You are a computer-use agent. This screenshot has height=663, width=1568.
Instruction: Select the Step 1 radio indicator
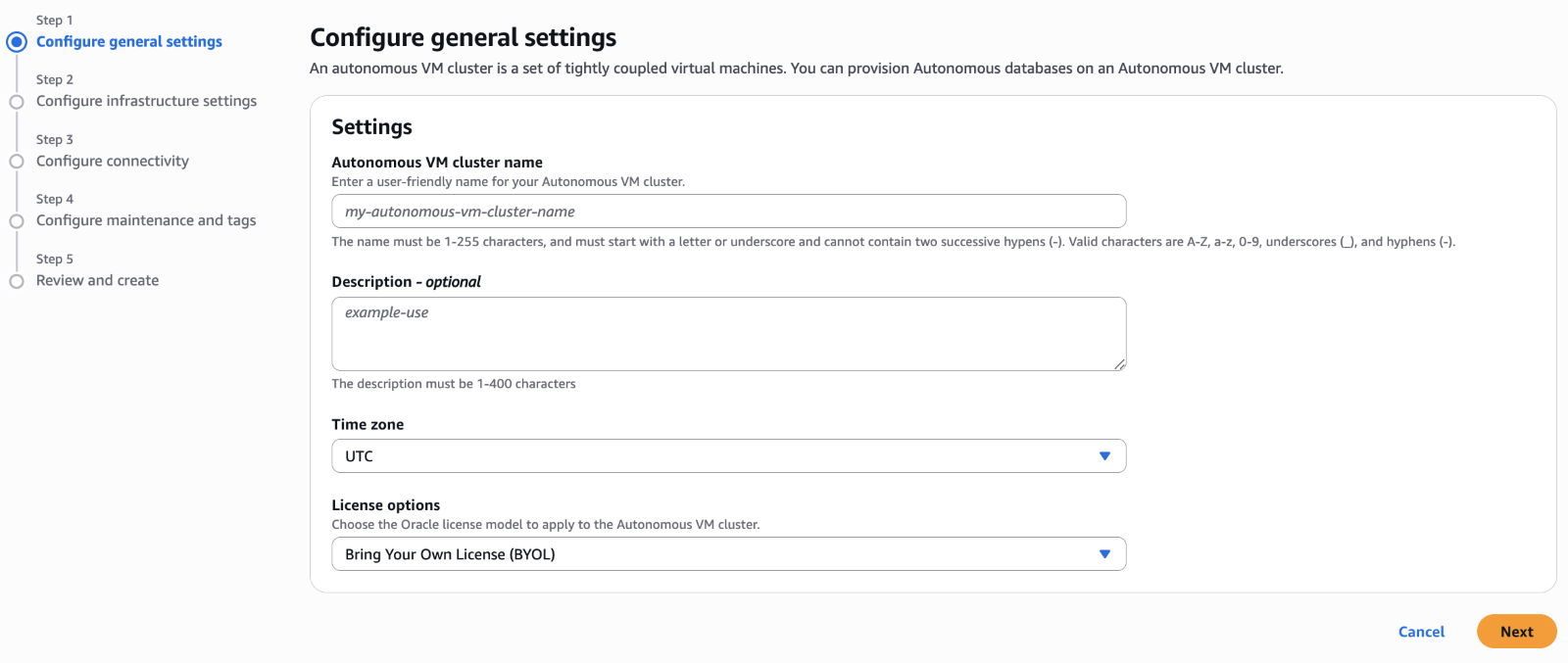point(17,42)
